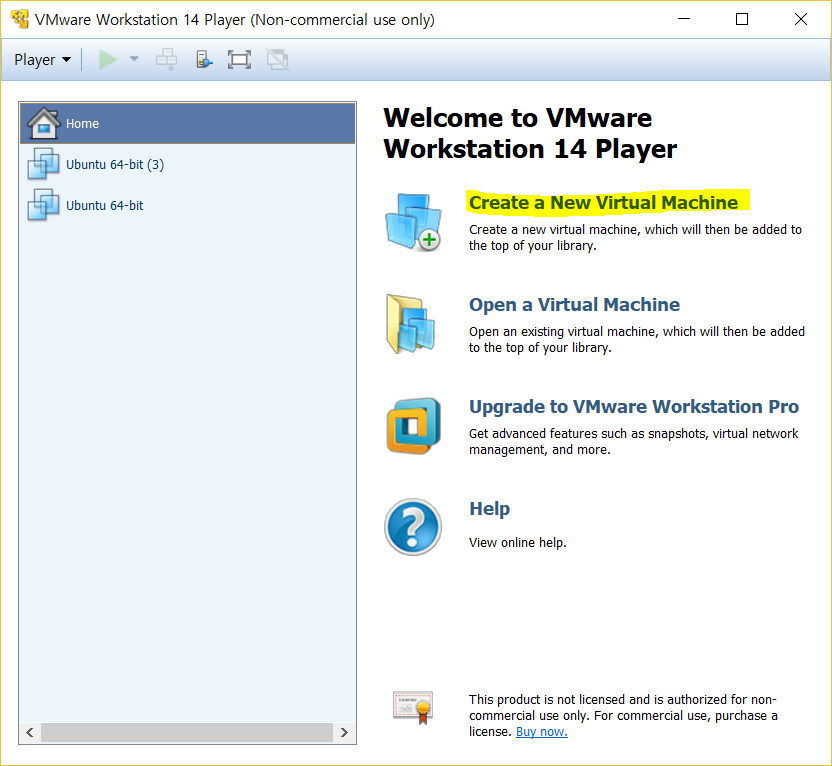Click the VMware app icon in title bar
This screenshot has height=766, width=832.
click(x=20, y=19)
